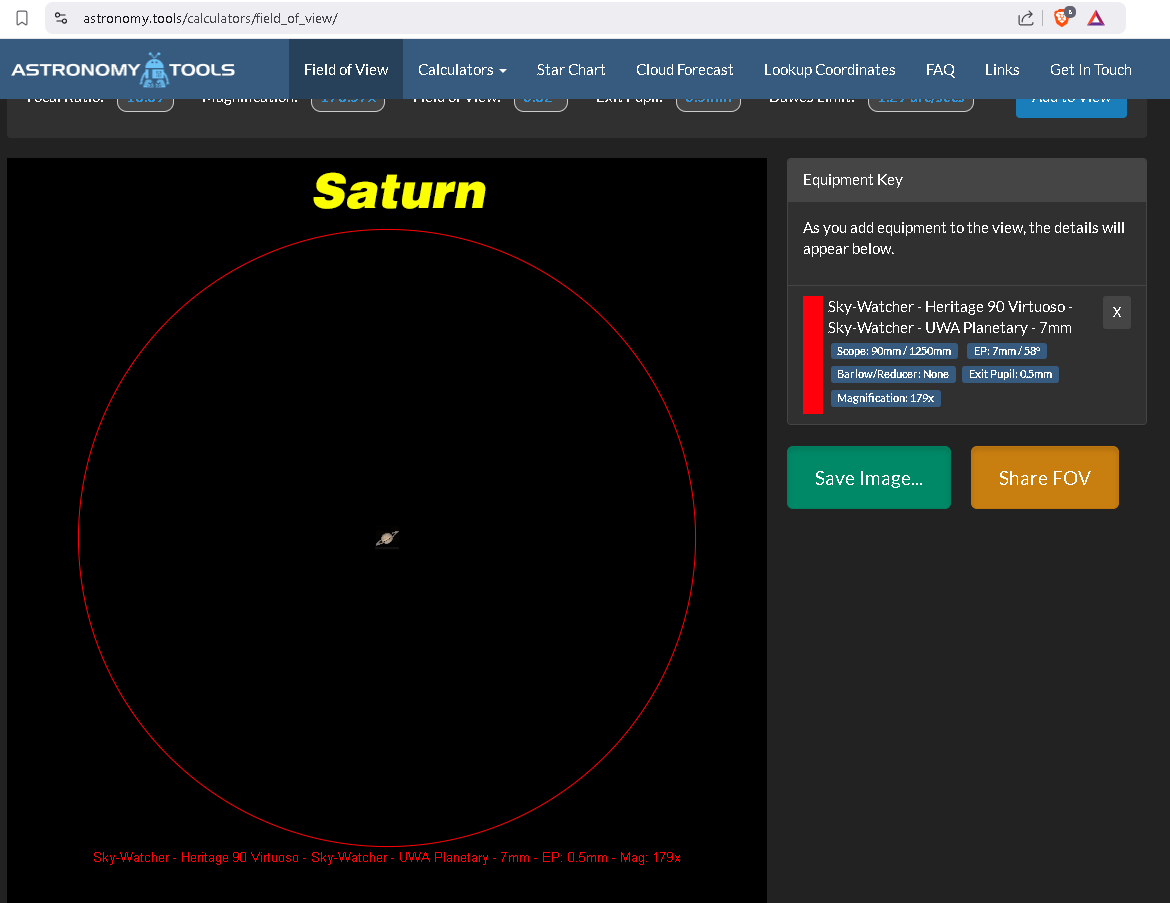
Task: Click Get In Touch link
Action: [1090, 70]
